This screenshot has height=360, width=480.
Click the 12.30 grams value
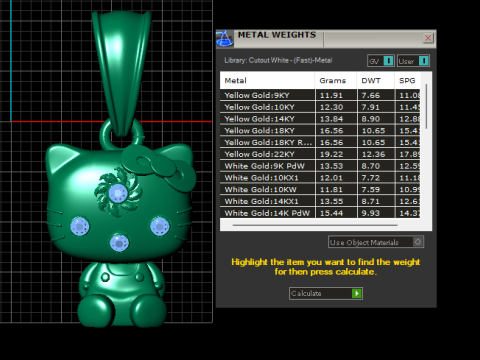coord(331,107)
